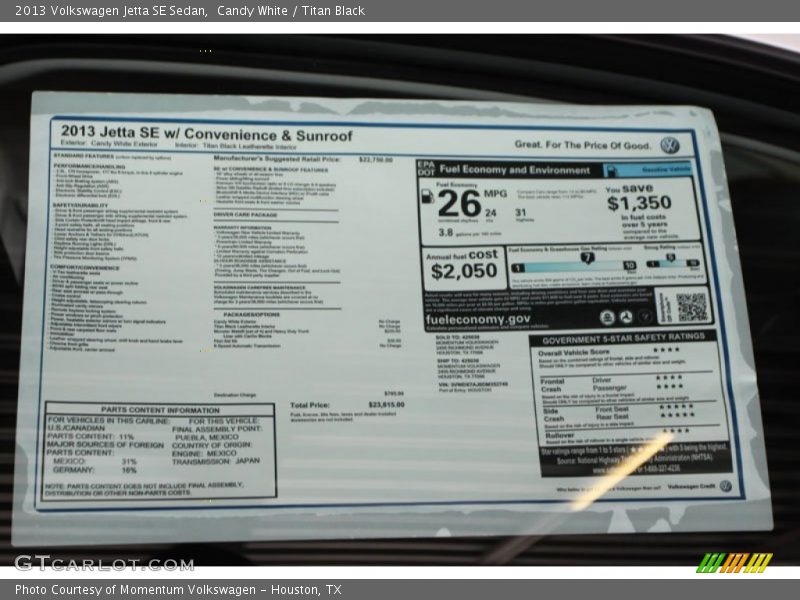Image resolution: width=800 pixels, height=600 pixels.
Task: Click the small Volkswagen Credit logo at sticker bottom
Action: tap(726, 486)
